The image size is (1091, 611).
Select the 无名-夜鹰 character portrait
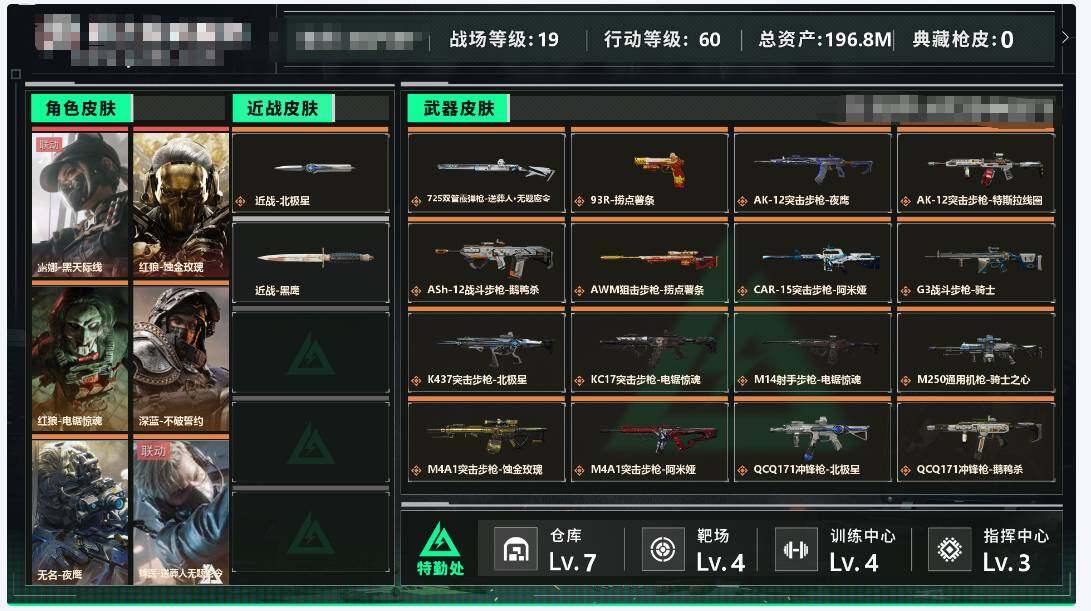pos(80,510)
